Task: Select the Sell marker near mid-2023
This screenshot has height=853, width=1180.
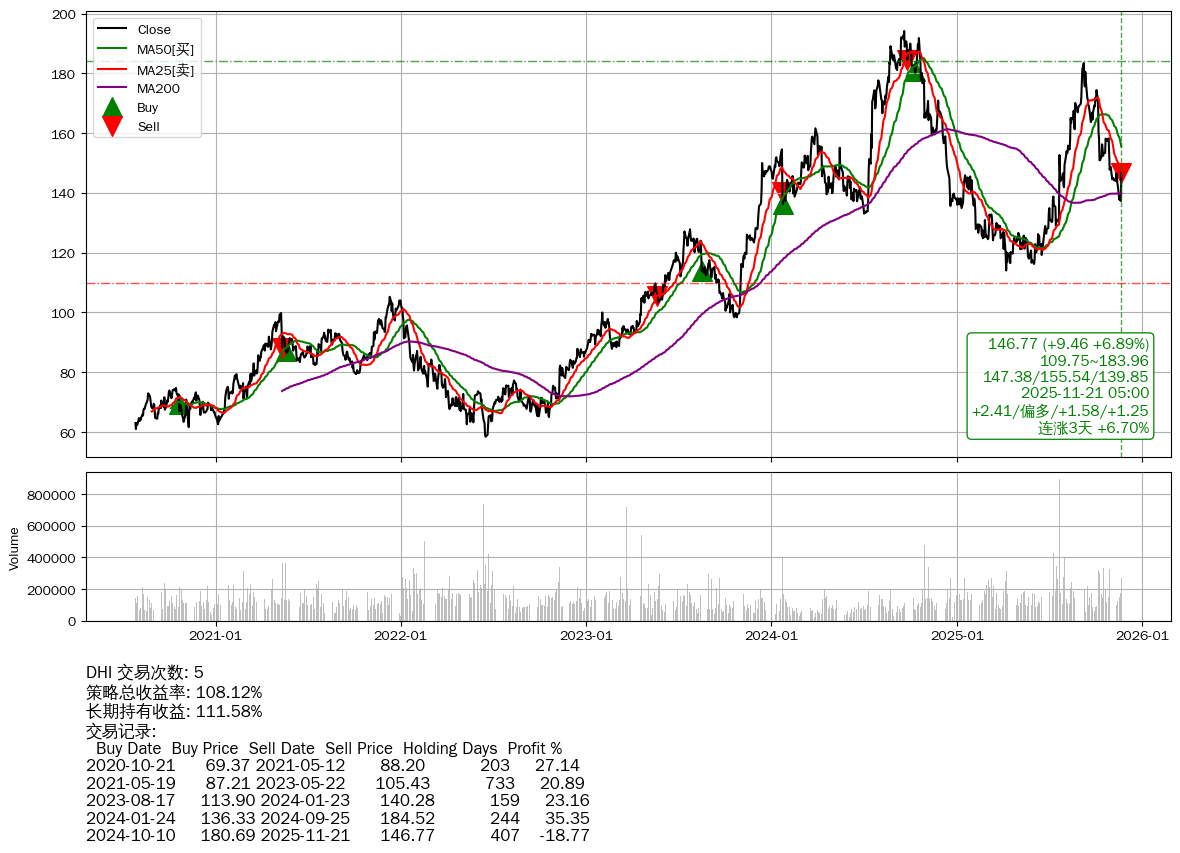Action: click(657, 293)
